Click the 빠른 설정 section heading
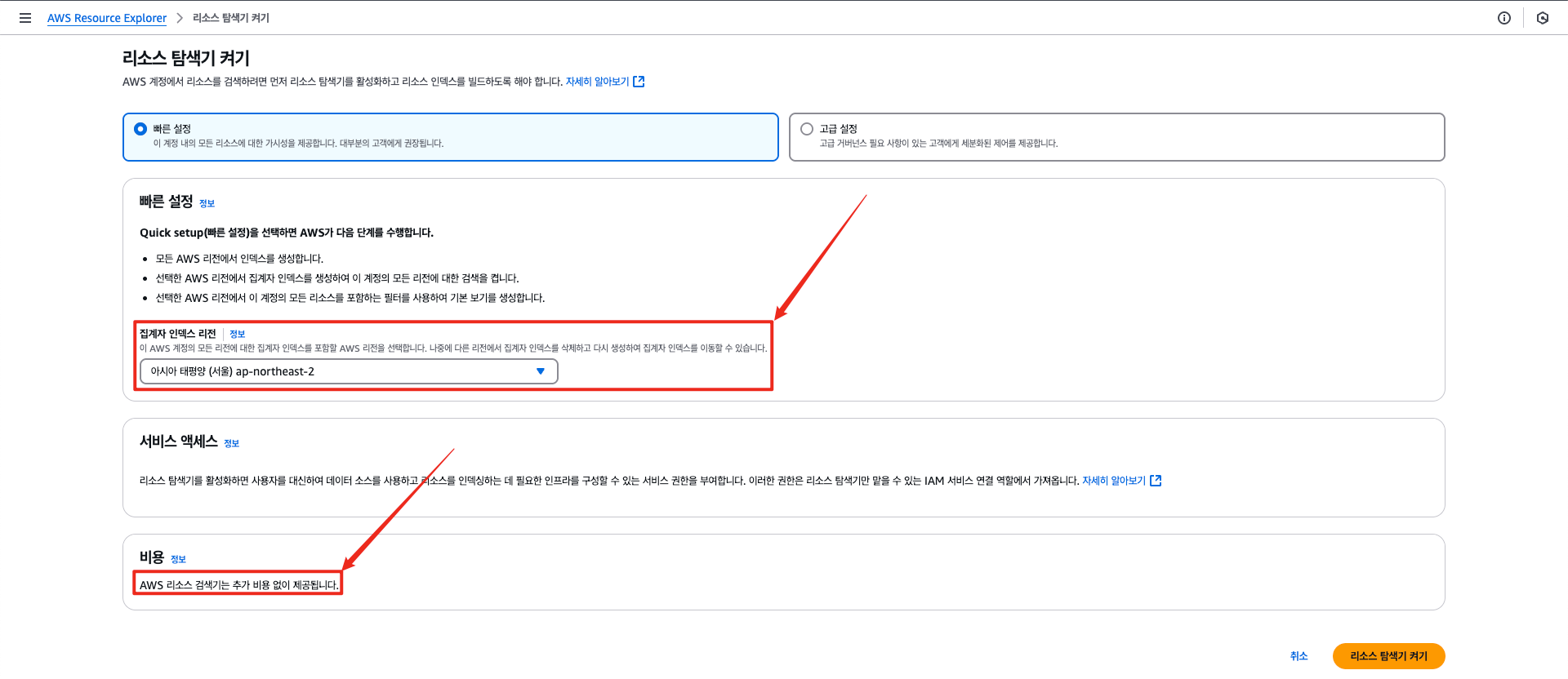 pos(166,201)
